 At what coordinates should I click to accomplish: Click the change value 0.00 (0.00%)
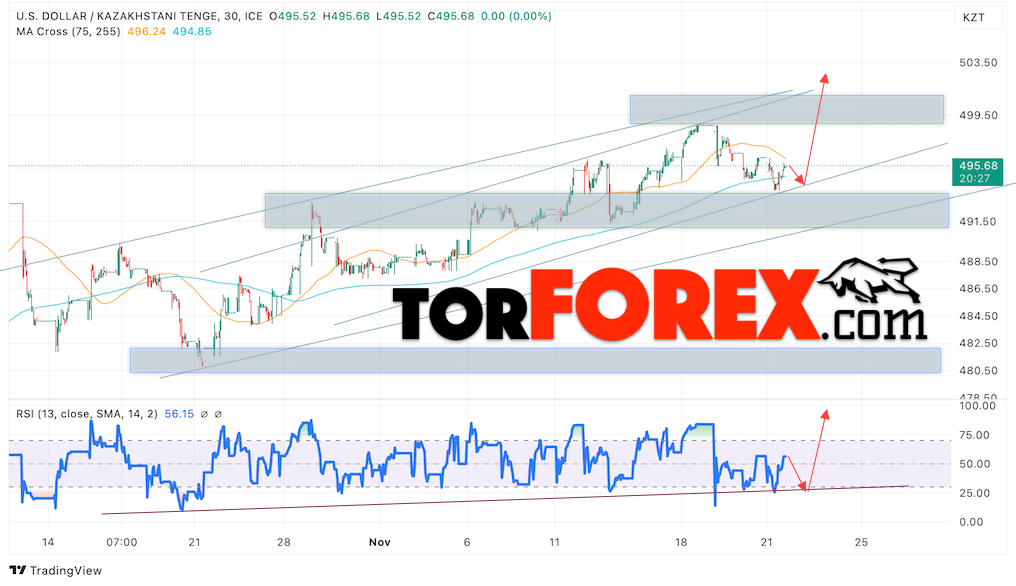pyautogui.click(x=516, y=16)
